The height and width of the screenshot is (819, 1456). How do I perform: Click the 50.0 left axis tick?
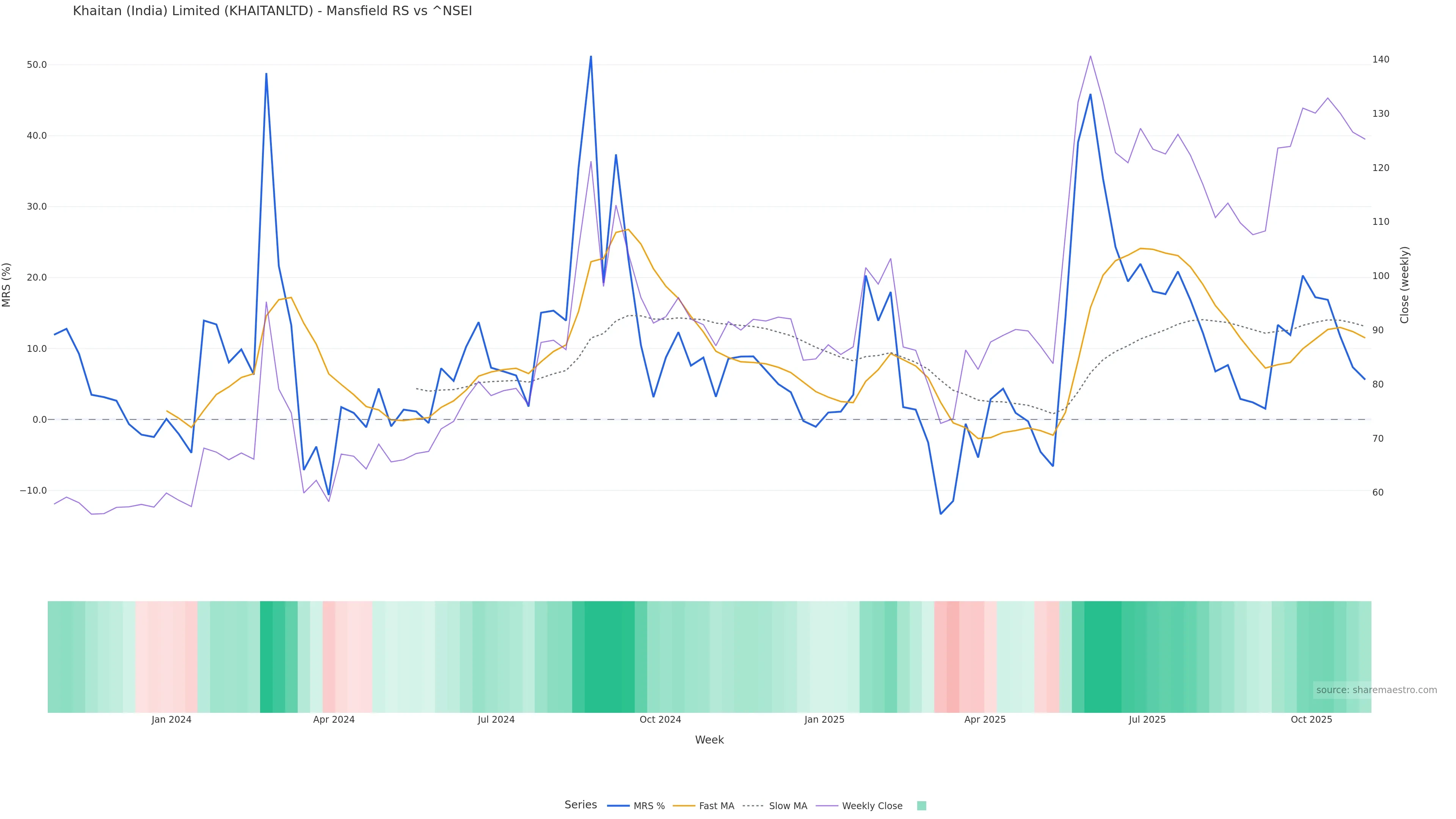[x=37, y=65]
